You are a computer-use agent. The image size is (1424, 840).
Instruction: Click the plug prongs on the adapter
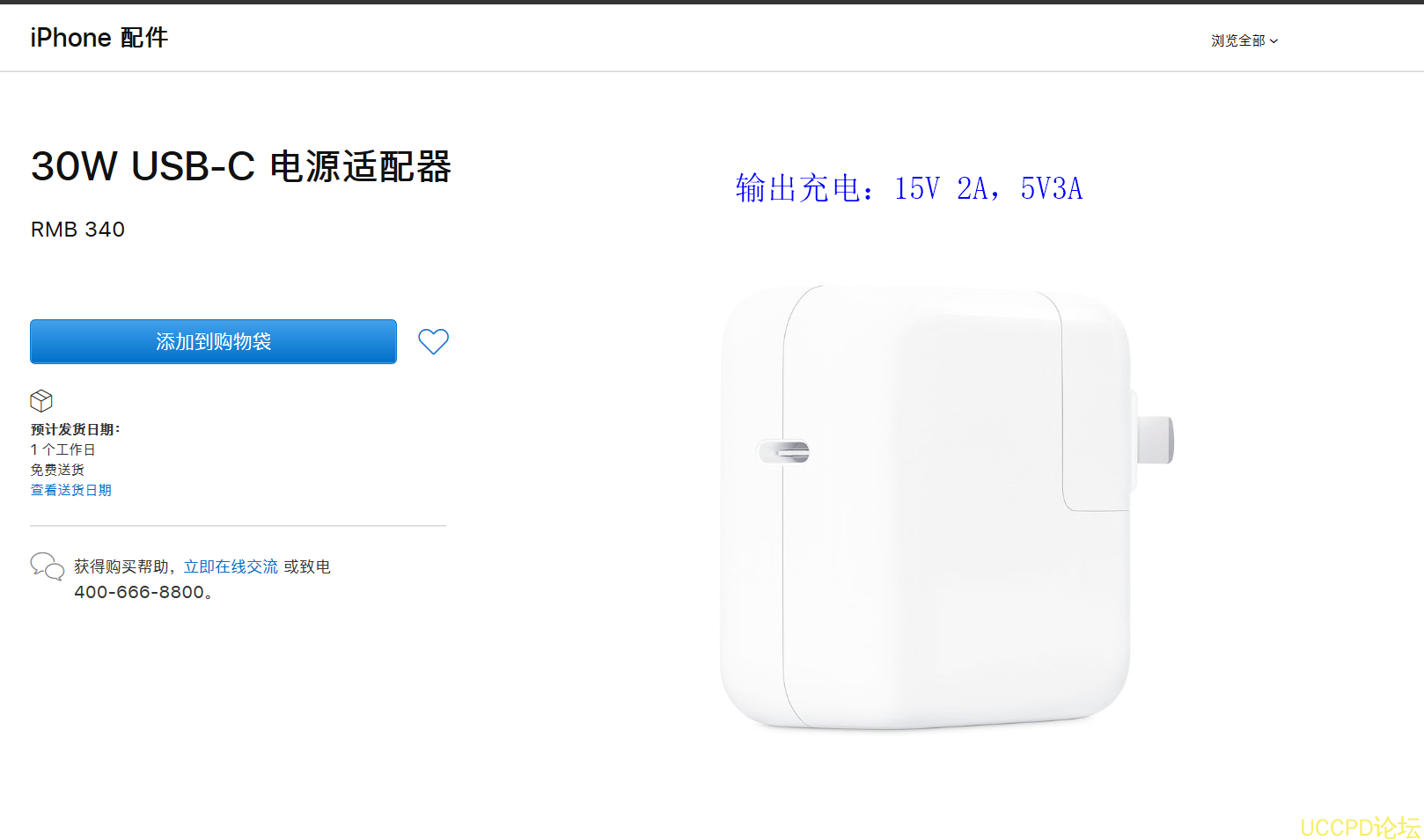tap(1155, 440)
